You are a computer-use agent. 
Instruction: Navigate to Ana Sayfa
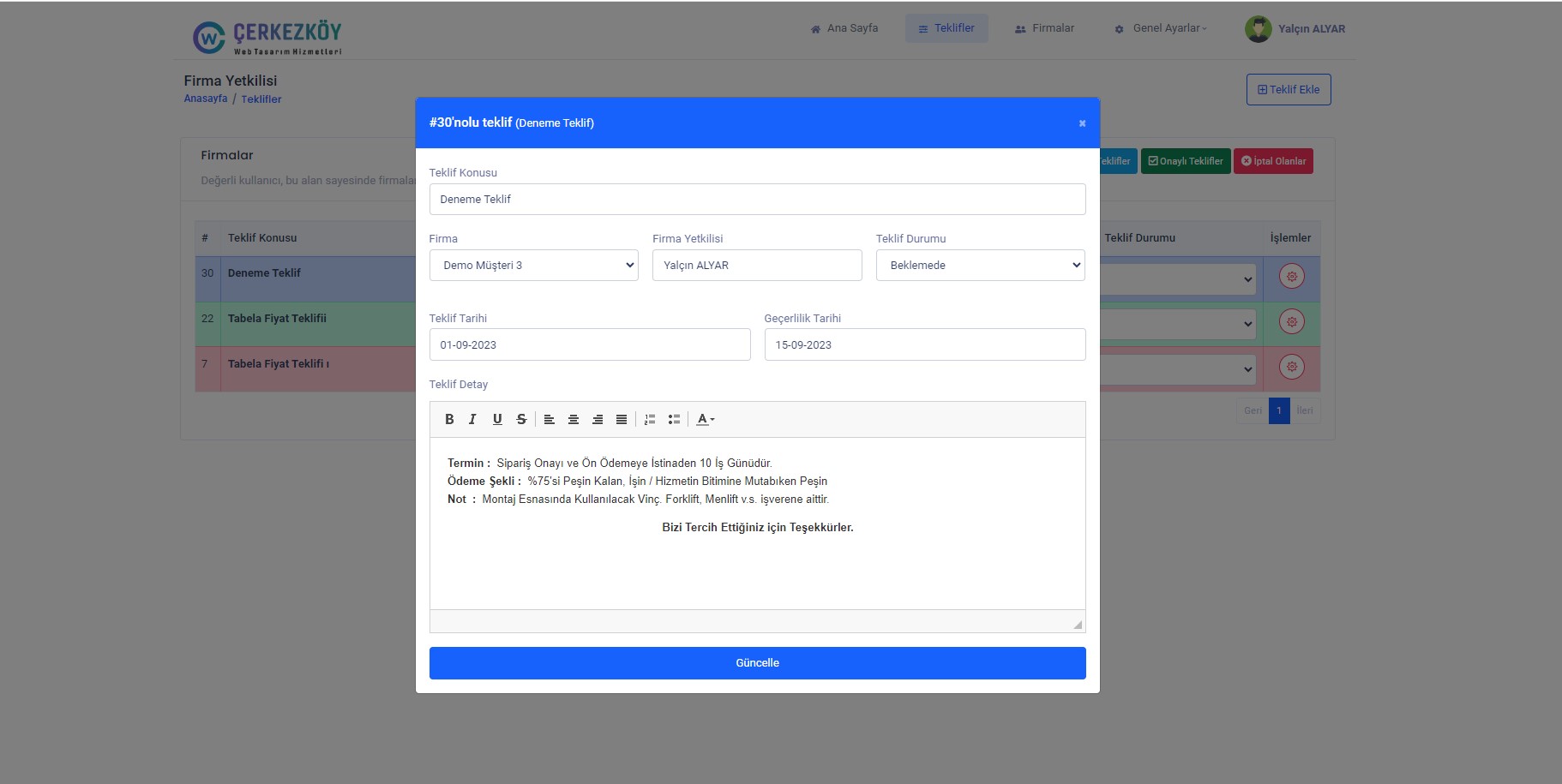844,28
